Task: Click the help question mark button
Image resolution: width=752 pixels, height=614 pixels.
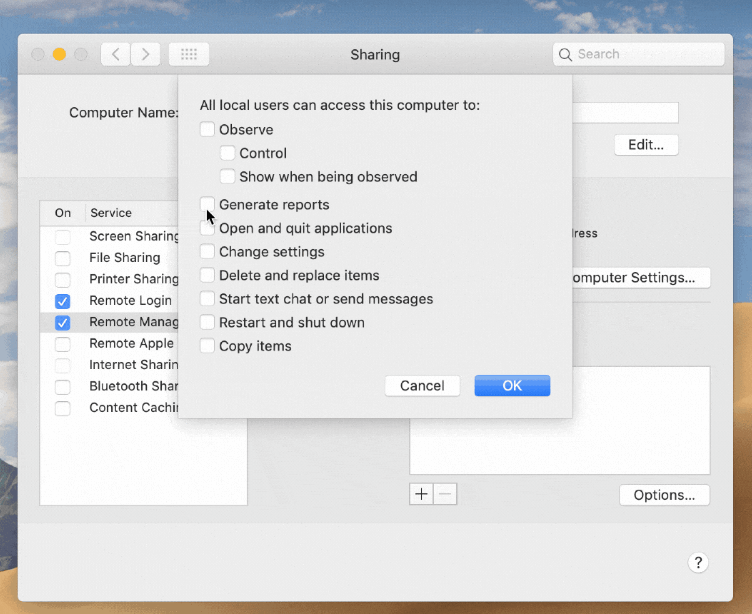Action: (x=699, y=562)
